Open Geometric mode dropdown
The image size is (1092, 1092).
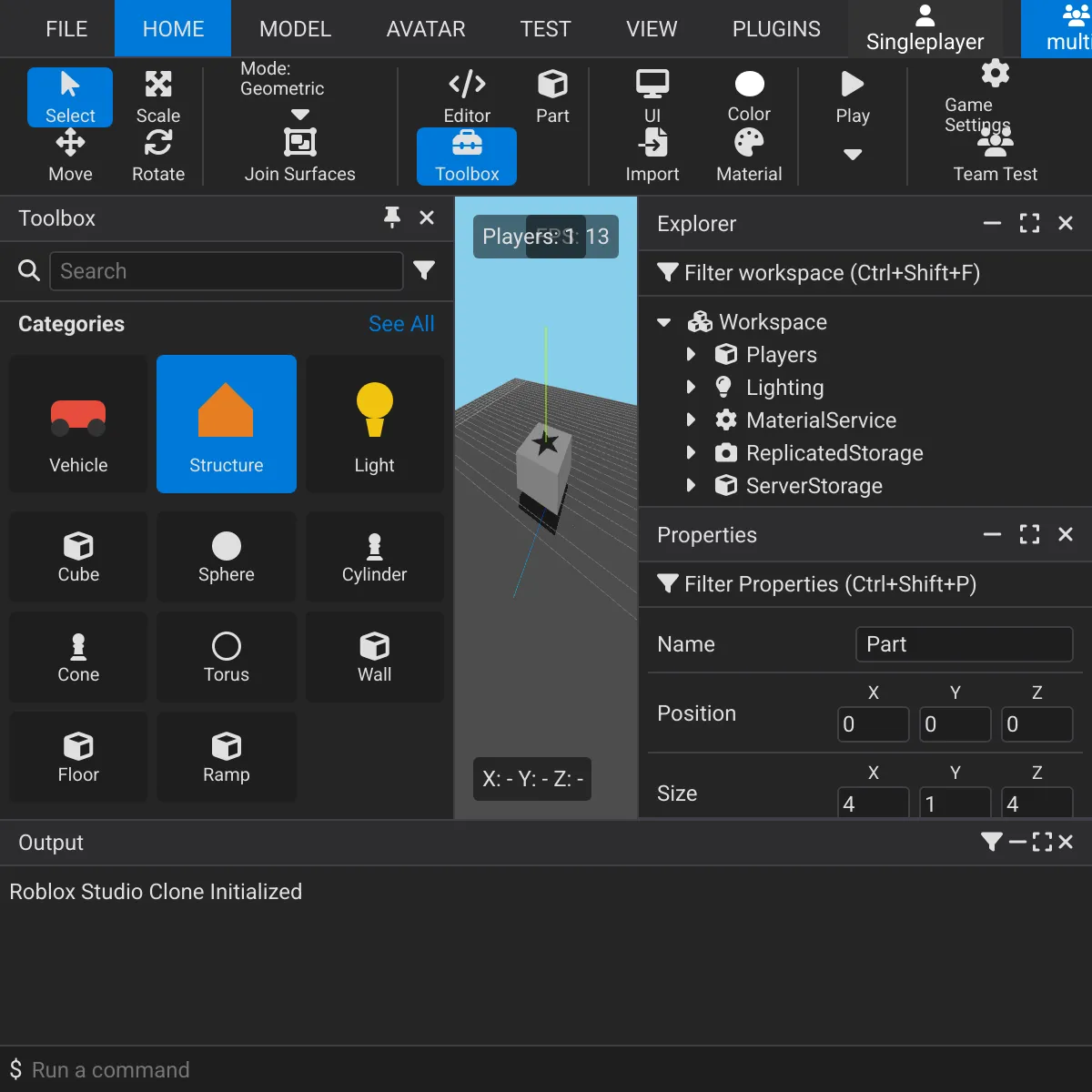[300, 115]
